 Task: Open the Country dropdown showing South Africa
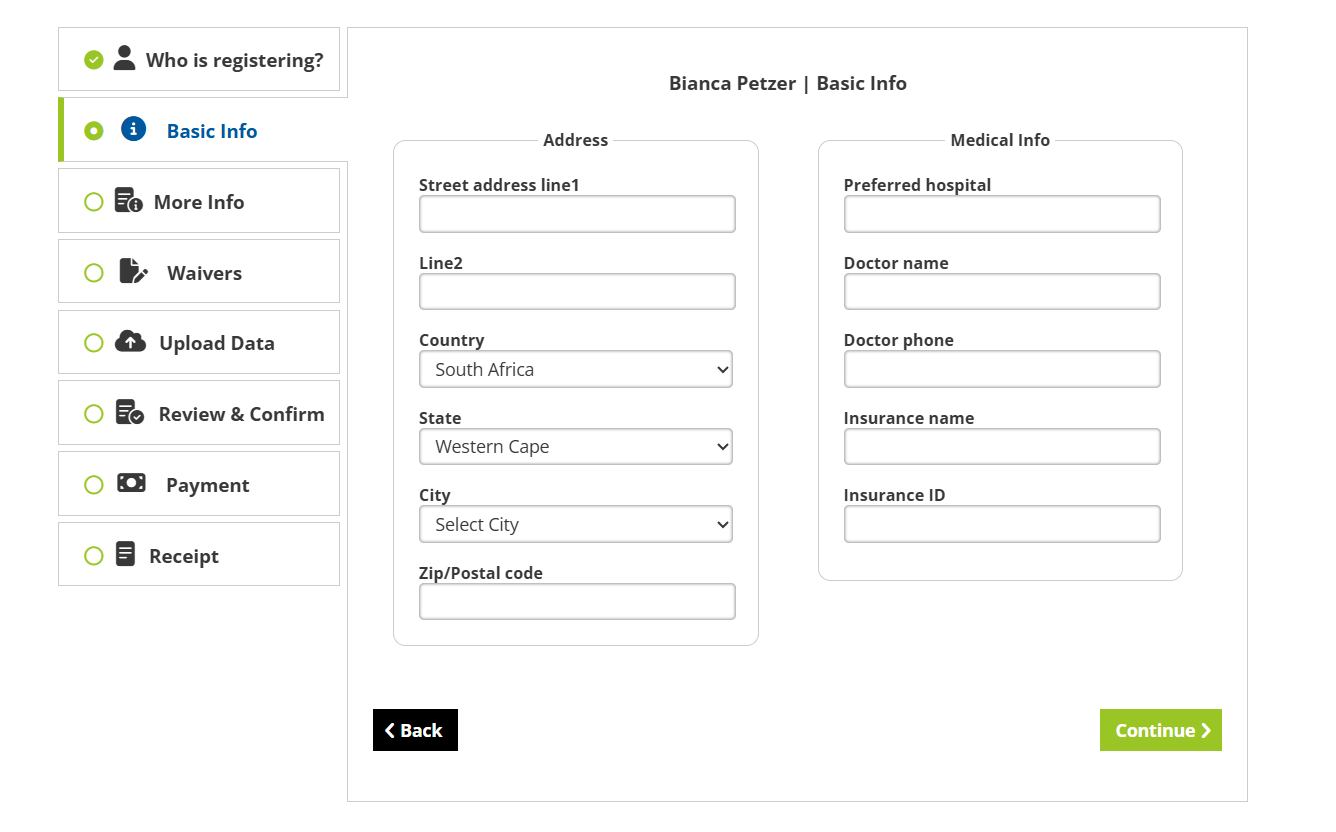click(x=576, y=369)
